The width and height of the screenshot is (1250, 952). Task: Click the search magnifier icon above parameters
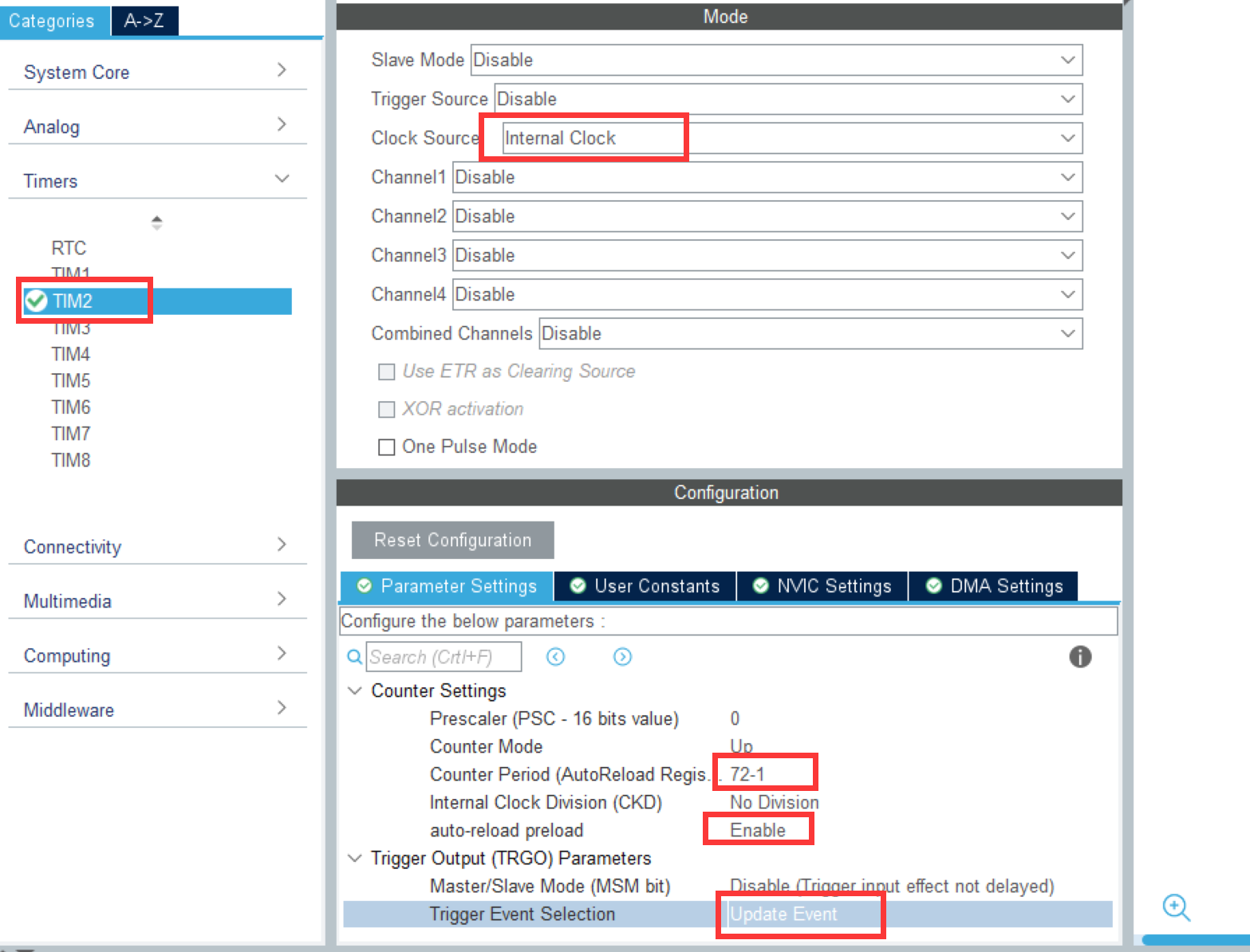coord(353,656)
